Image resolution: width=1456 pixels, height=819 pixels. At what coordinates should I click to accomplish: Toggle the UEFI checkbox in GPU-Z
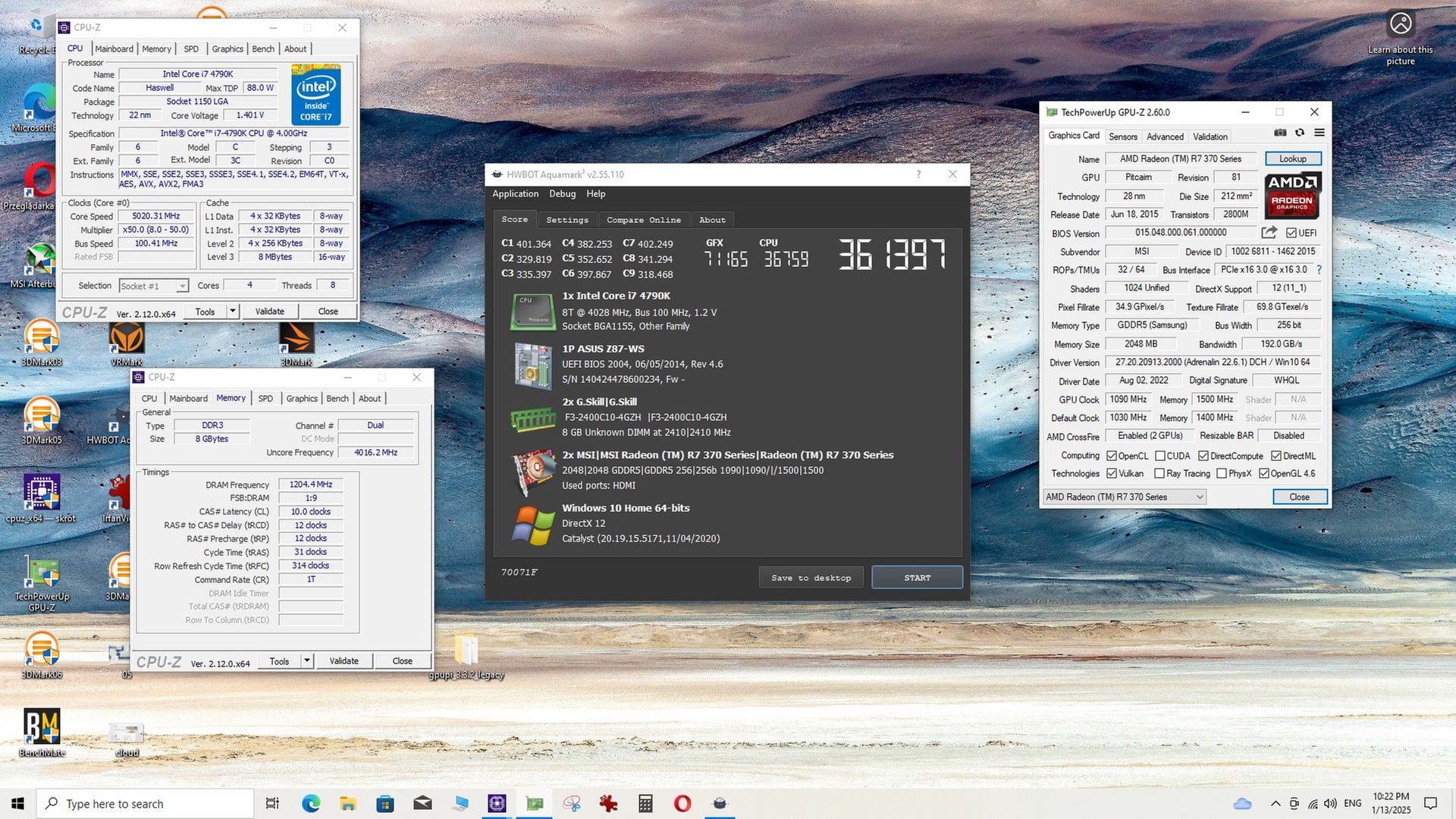[x=1291, y=233]
